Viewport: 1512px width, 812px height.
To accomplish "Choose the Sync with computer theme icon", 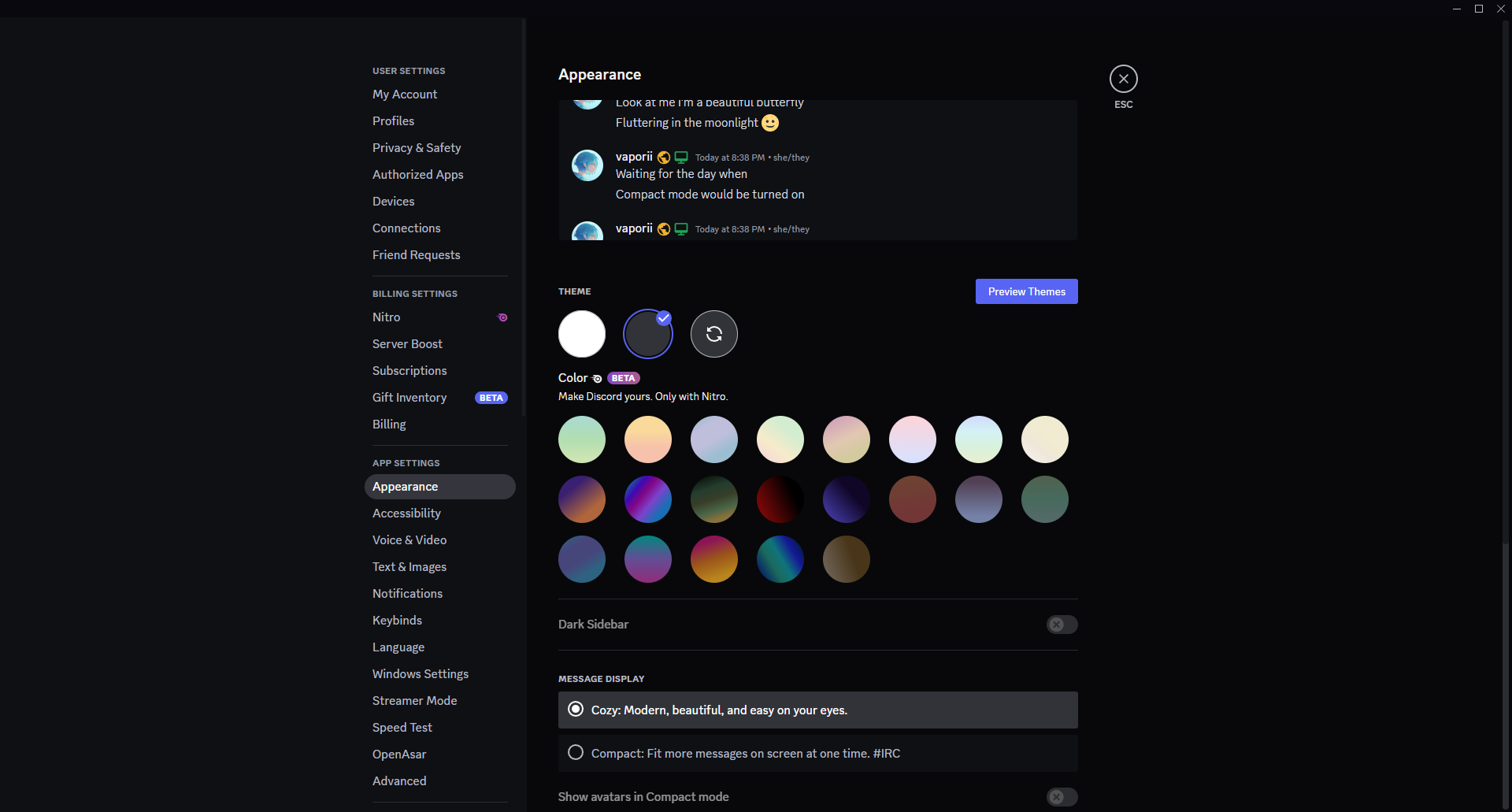I will [714, 334].
